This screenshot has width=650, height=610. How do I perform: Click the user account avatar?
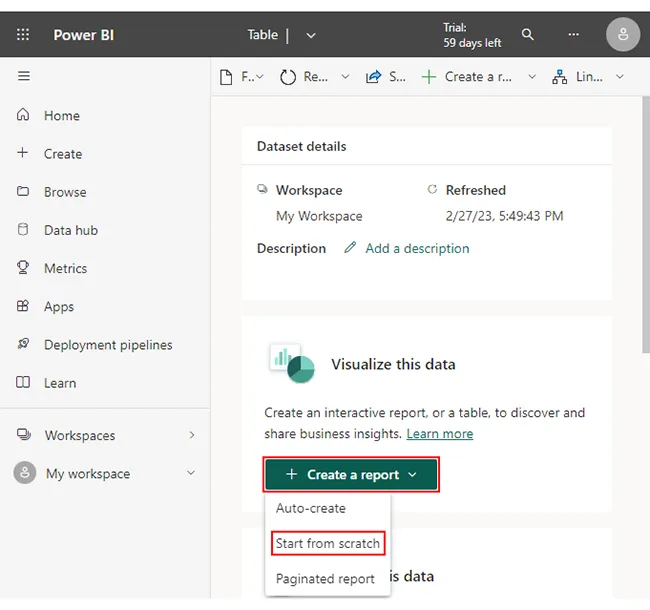(x=622, y=35)
